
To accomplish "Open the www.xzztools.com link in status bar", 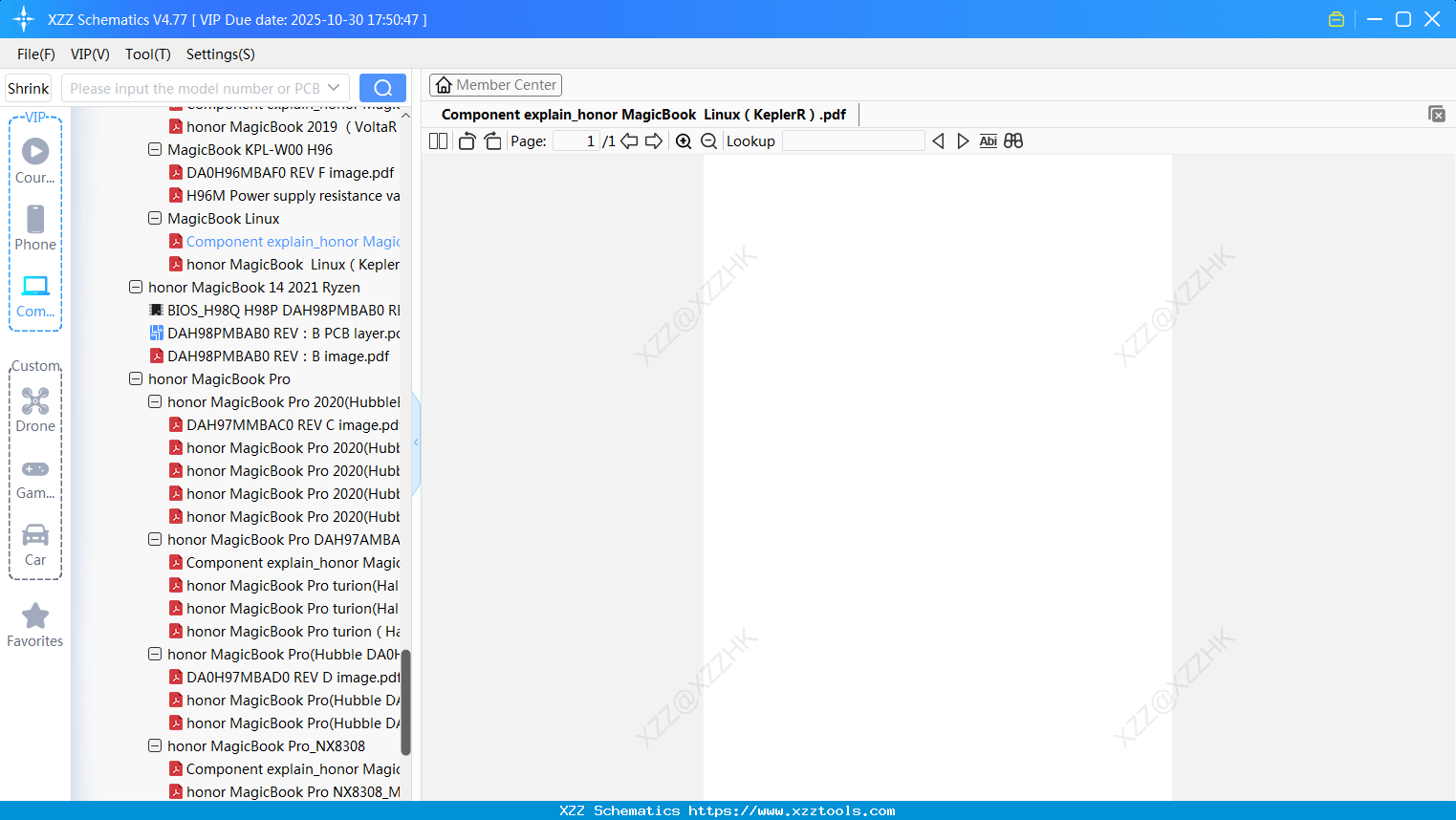I will [x=792, y=810].
